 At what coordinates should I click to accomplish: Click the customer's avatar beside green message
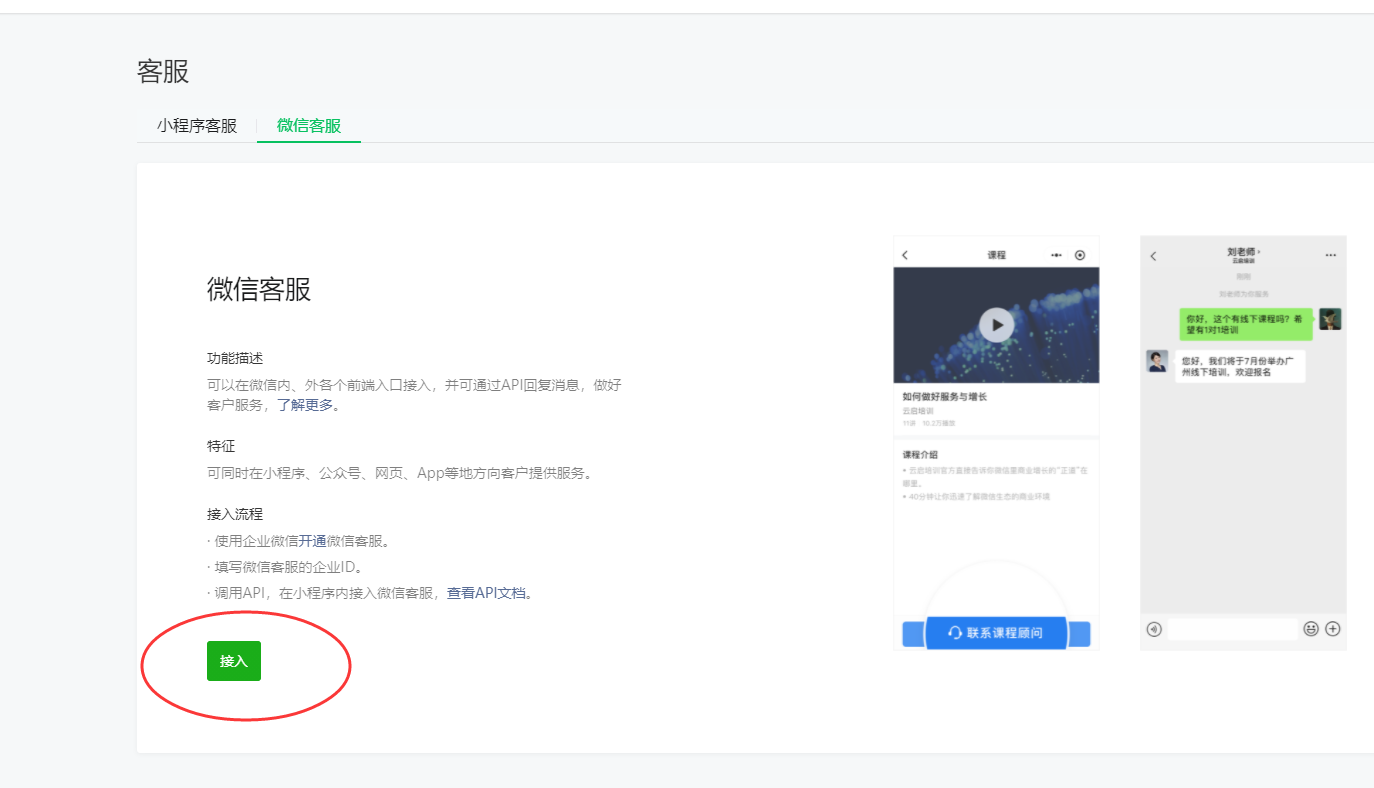tap(1330, 319)
